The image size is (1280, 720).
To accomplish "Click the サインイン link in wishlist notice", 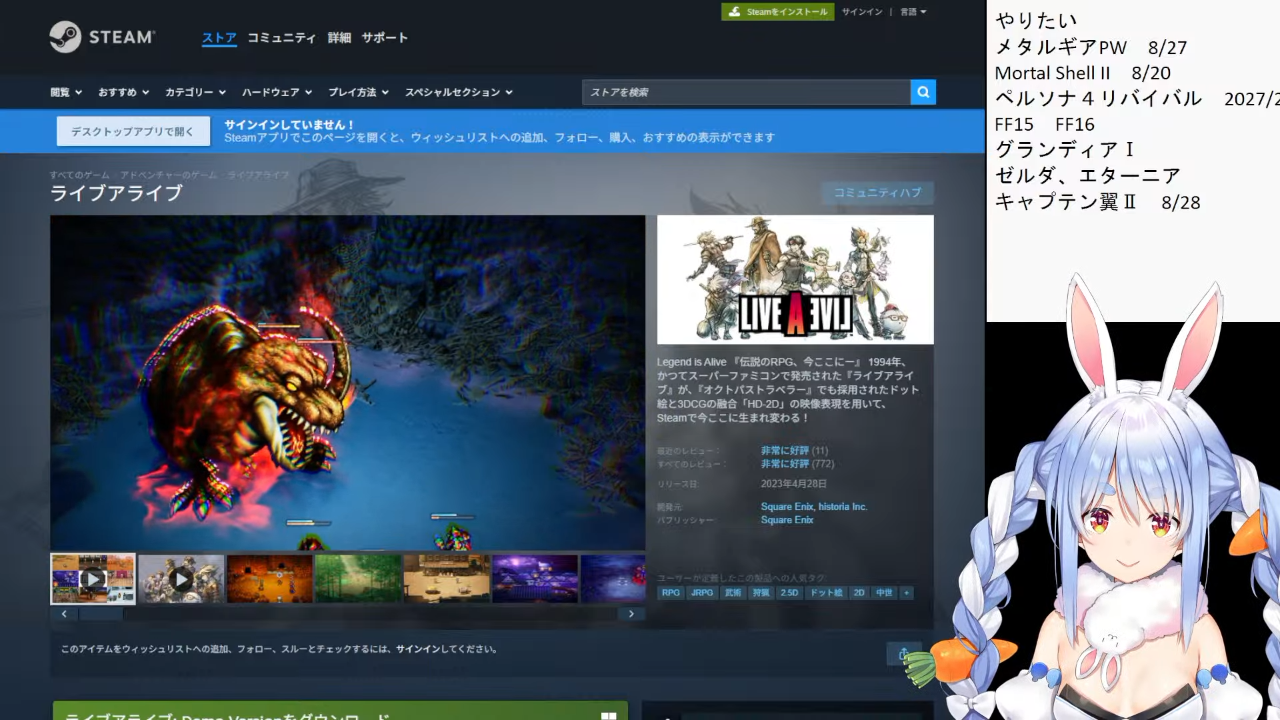I will [x=417, y=649].
